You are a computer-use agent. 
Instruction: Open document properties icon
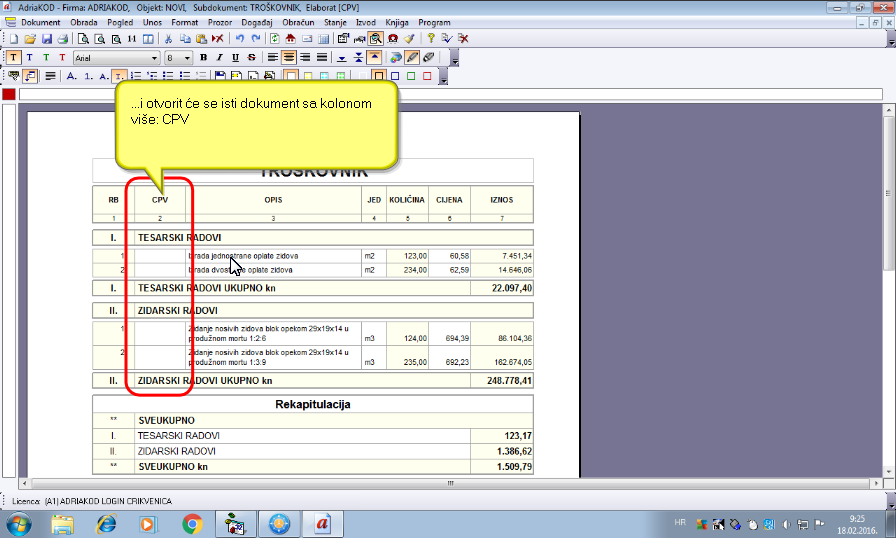[x=343, y=39]
